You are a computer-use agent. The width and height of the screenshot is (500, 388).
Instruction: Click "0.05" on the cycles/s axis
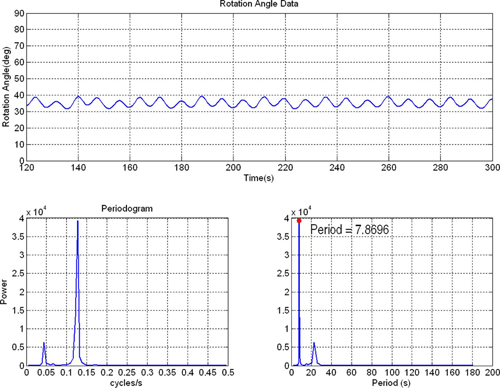(46, 372)
